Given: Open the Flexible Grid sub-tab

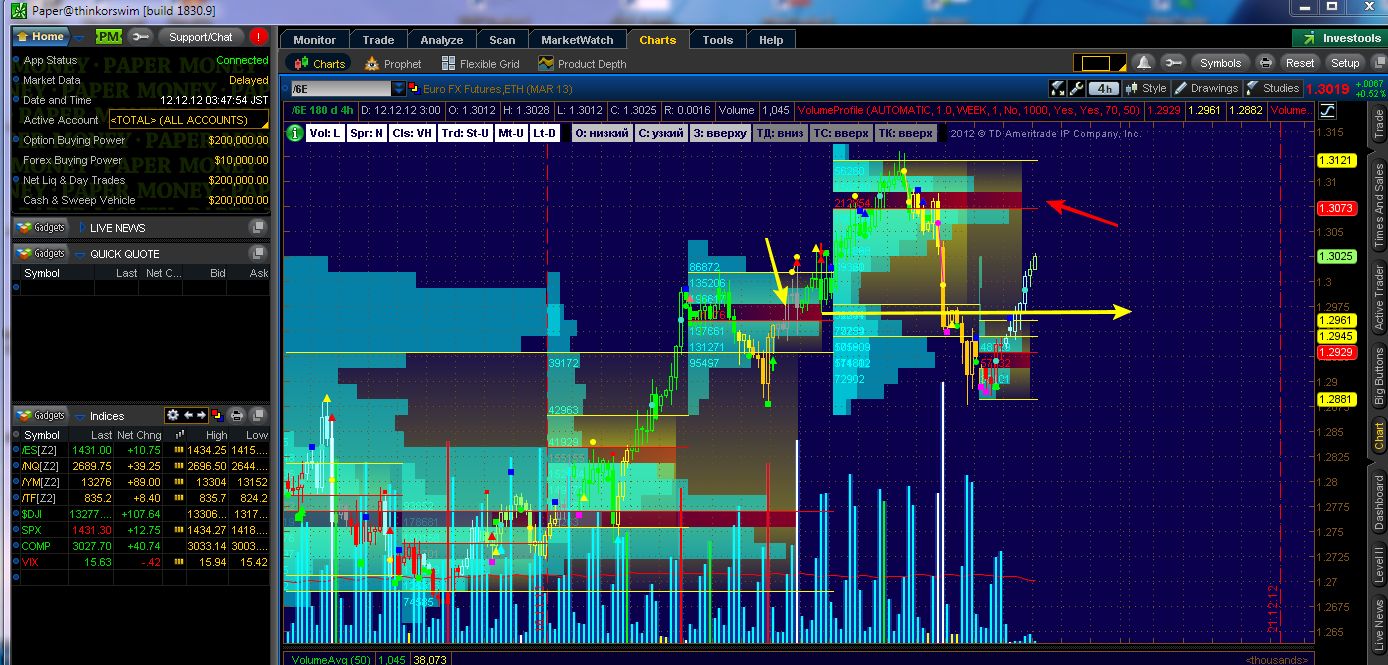Looking at the screenshot, I should point(479,63).
